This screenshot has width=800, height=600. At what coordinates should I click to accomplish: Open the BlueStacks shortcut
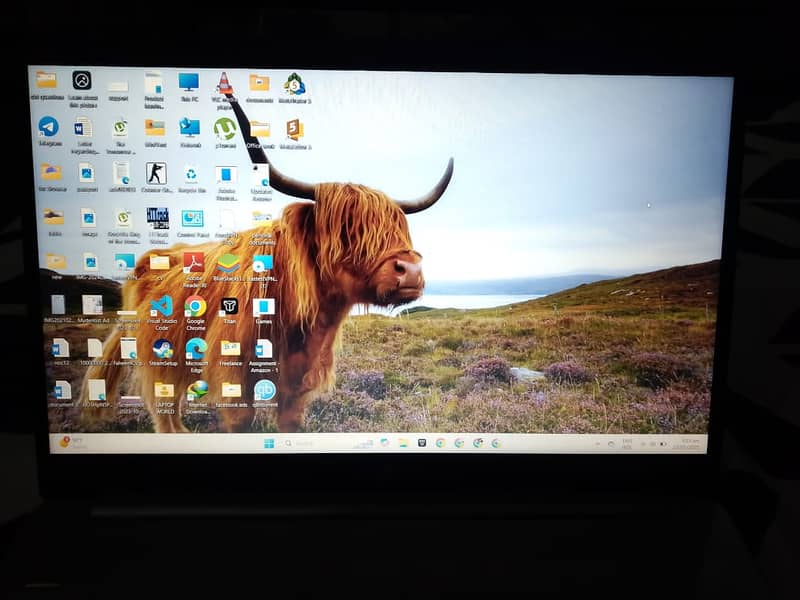pyautogui.click(x=228, y=264)
